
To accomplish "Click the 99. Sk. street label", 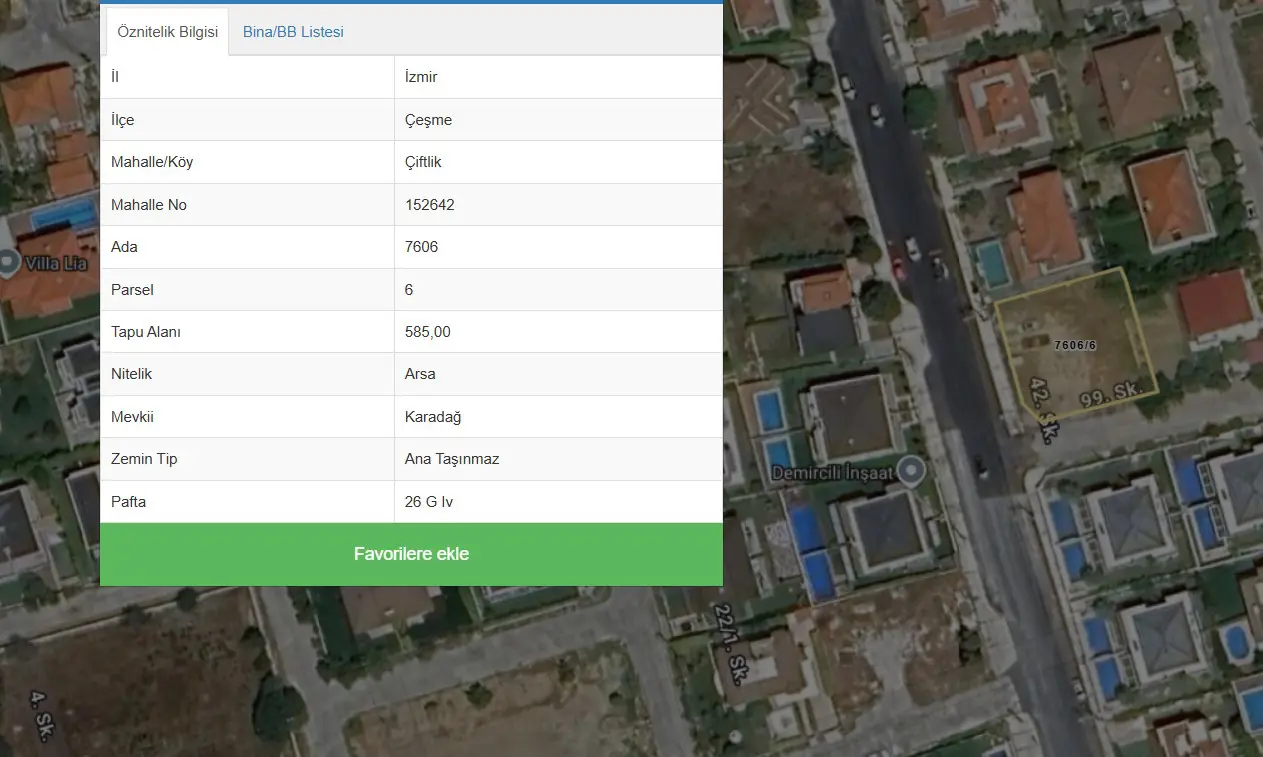I will (1112, 394).
